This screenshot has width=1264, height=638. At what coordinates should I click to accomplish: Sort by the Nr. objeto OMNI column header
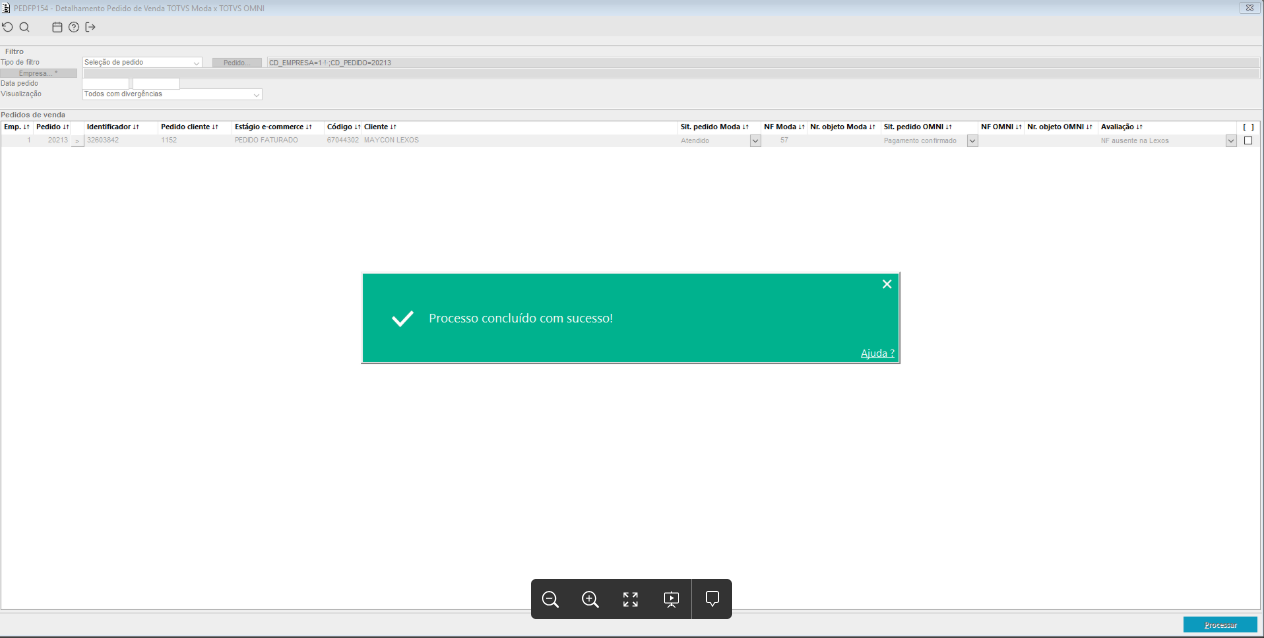click(x=1060, y=127)
